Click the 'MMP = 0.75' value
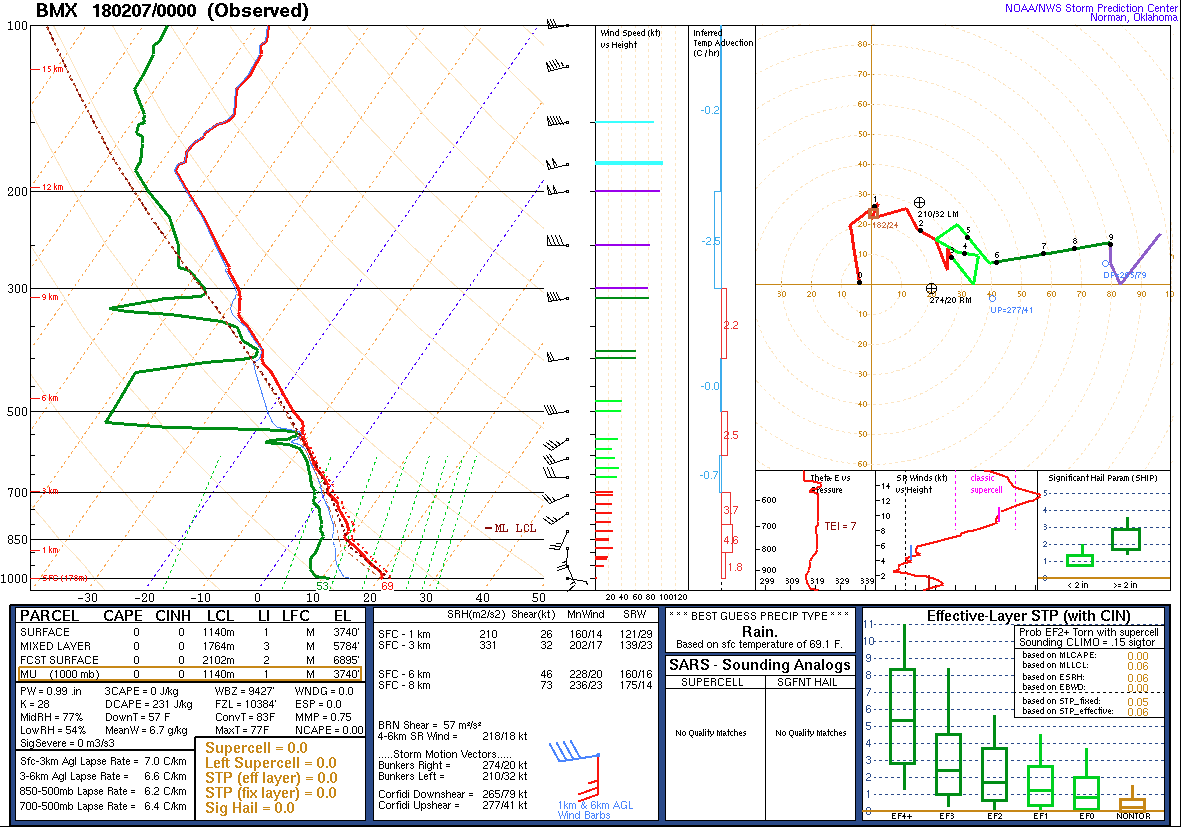 (x=323, y=718)
